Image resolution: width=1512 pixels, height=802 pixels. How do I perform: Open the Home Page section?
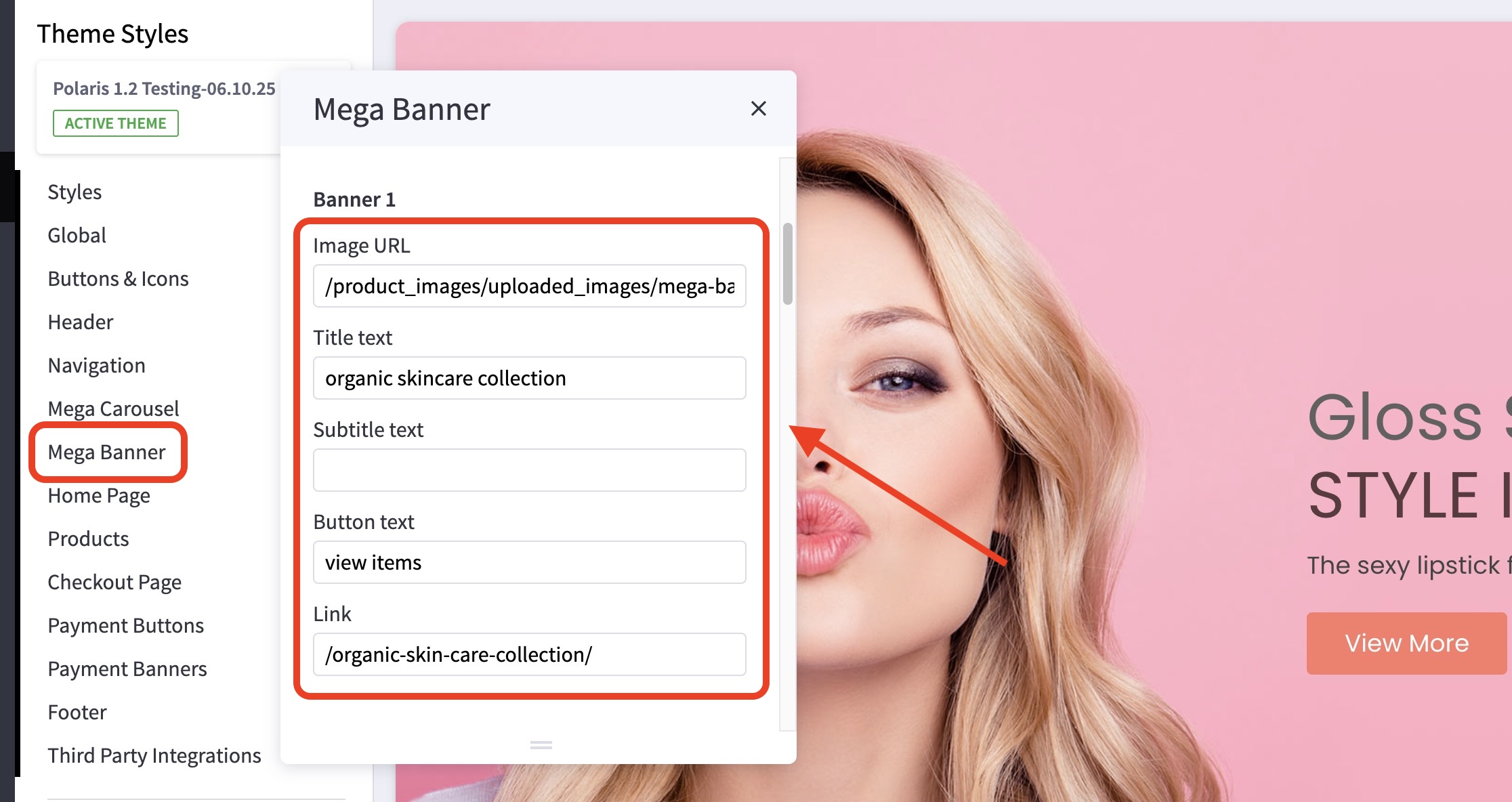tap(99, 496)
